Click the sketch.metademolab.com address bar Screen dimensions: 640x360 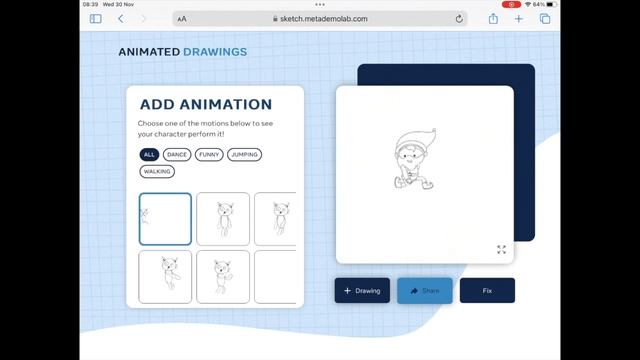pyautogui.click(x=320, y=19)
